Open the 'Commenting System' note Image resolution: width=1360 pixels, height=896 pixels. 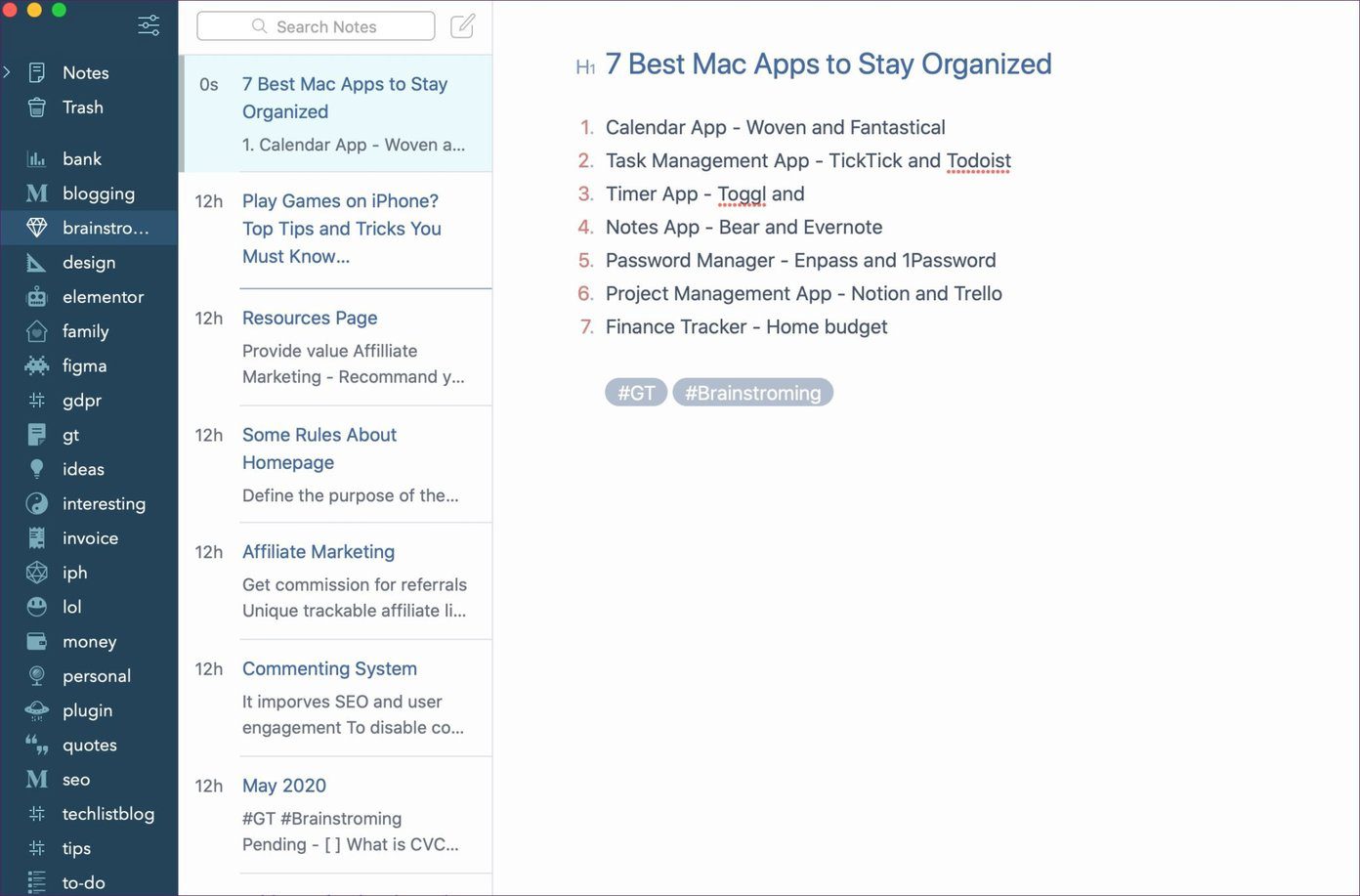click(337, 698)
